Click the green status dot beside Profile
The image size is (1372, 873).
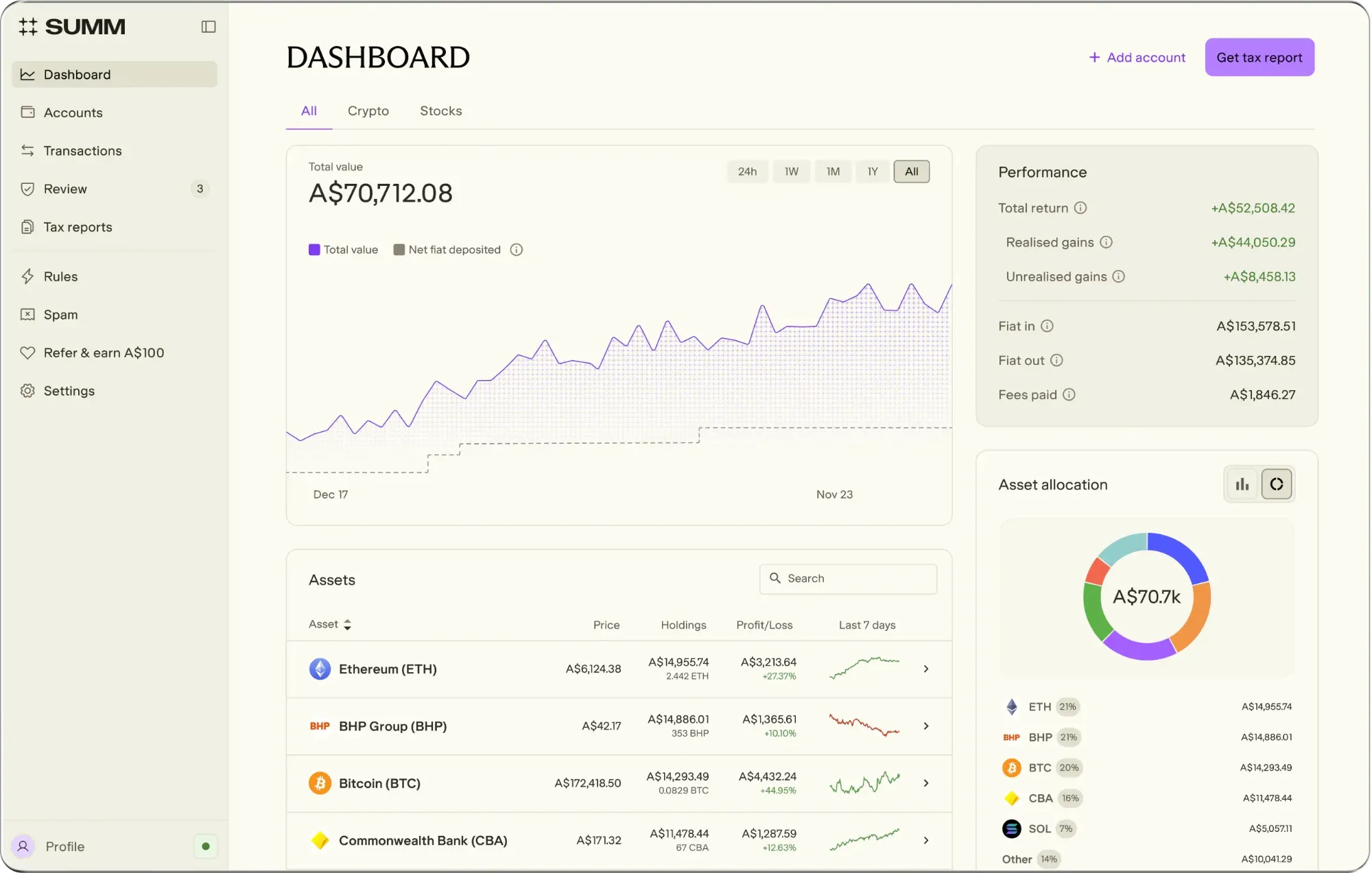click(x=206, y=846)
